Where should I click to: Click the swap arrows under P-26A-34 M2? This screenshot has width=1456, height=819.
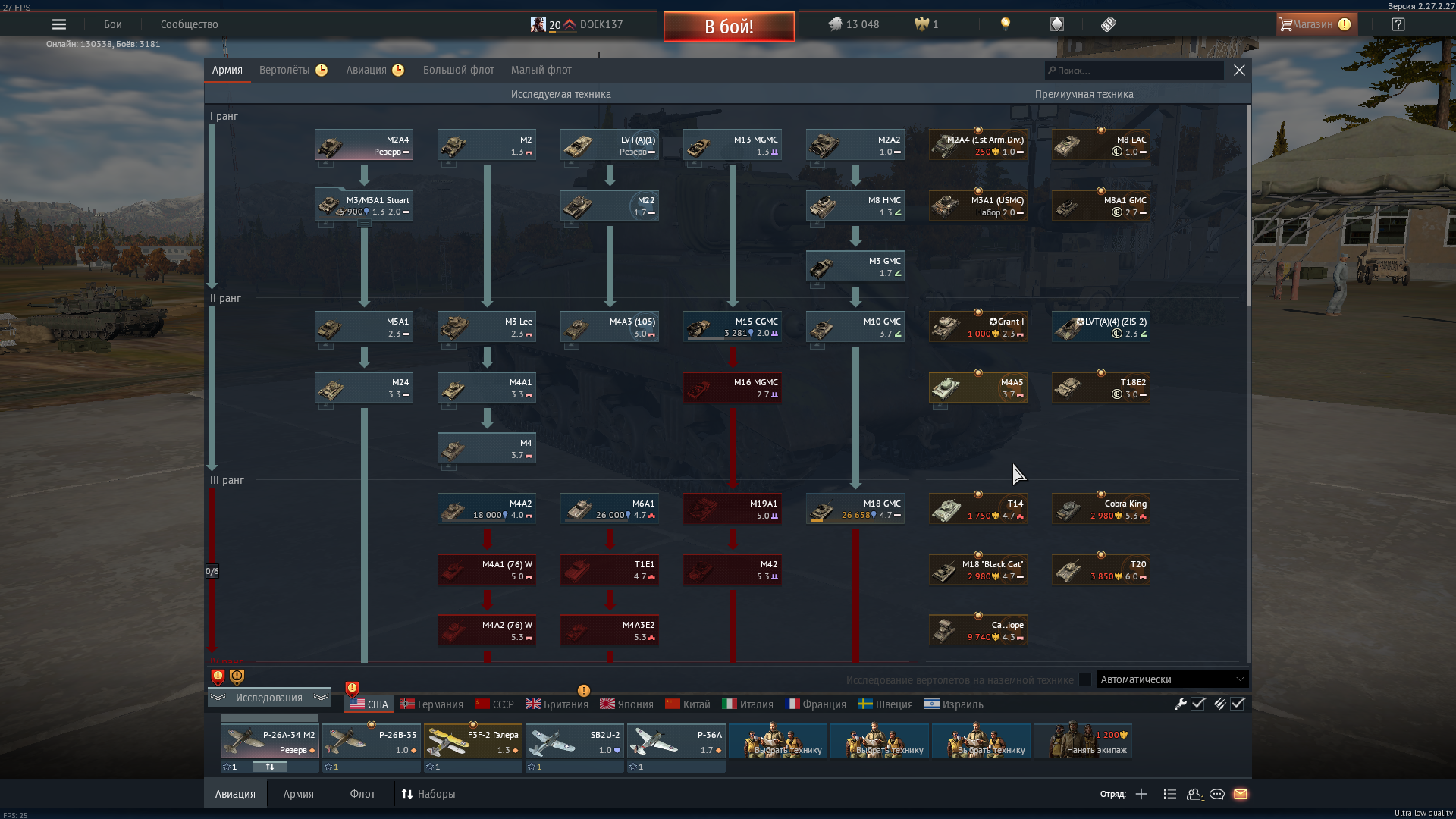pos(269,767)
